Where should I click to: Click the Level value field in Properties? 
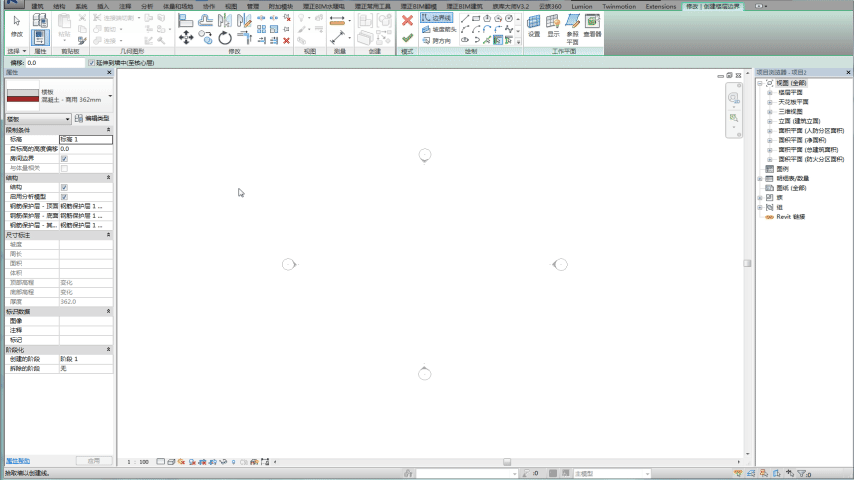86,139
